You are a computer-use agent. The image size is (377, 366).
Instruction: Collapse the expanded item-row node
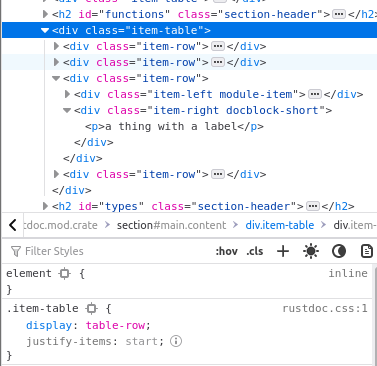pos(56,78)
